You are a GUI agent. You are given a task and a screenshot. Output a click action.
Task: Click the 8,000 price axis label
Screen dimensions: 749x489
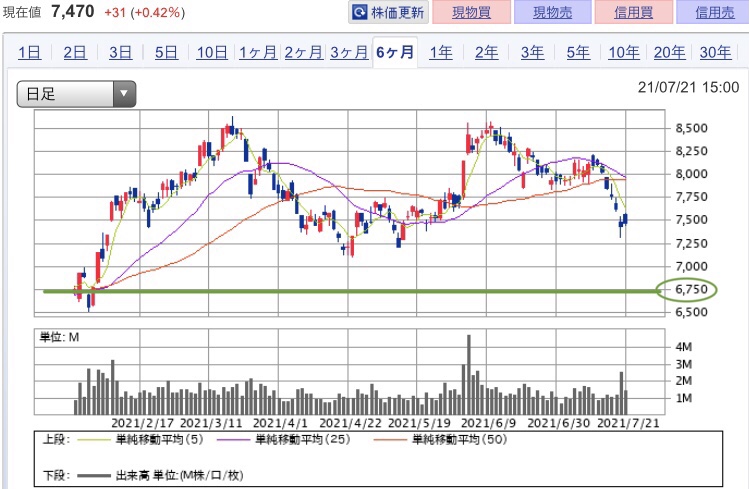(691, 174)
